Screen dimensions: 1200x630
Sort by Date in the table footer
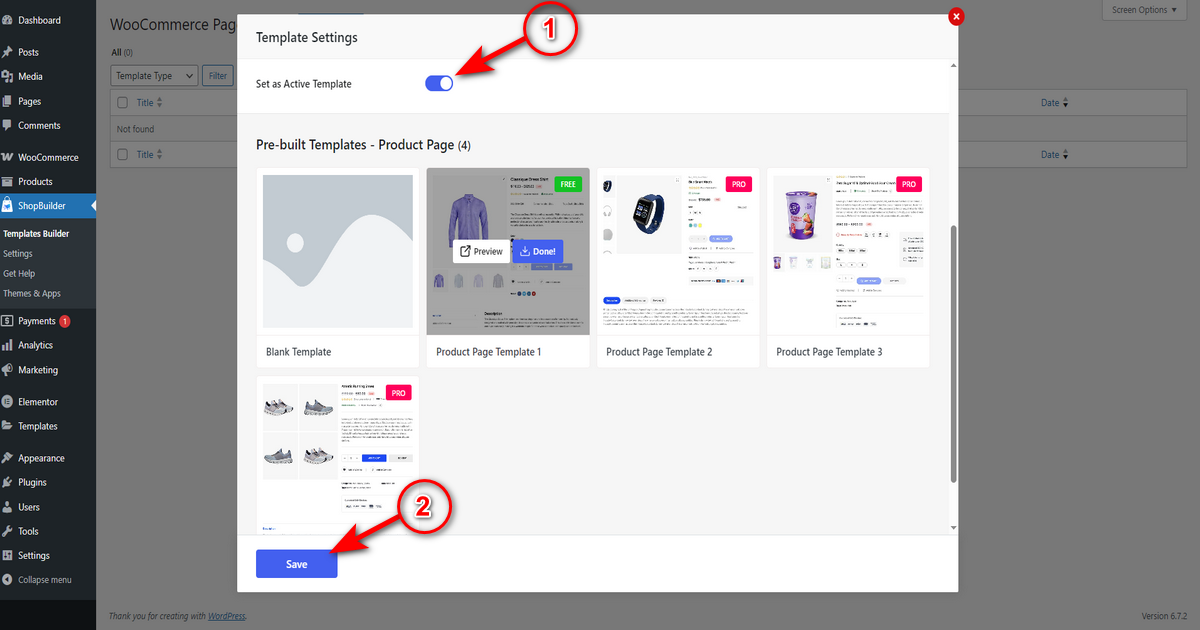1055,155
